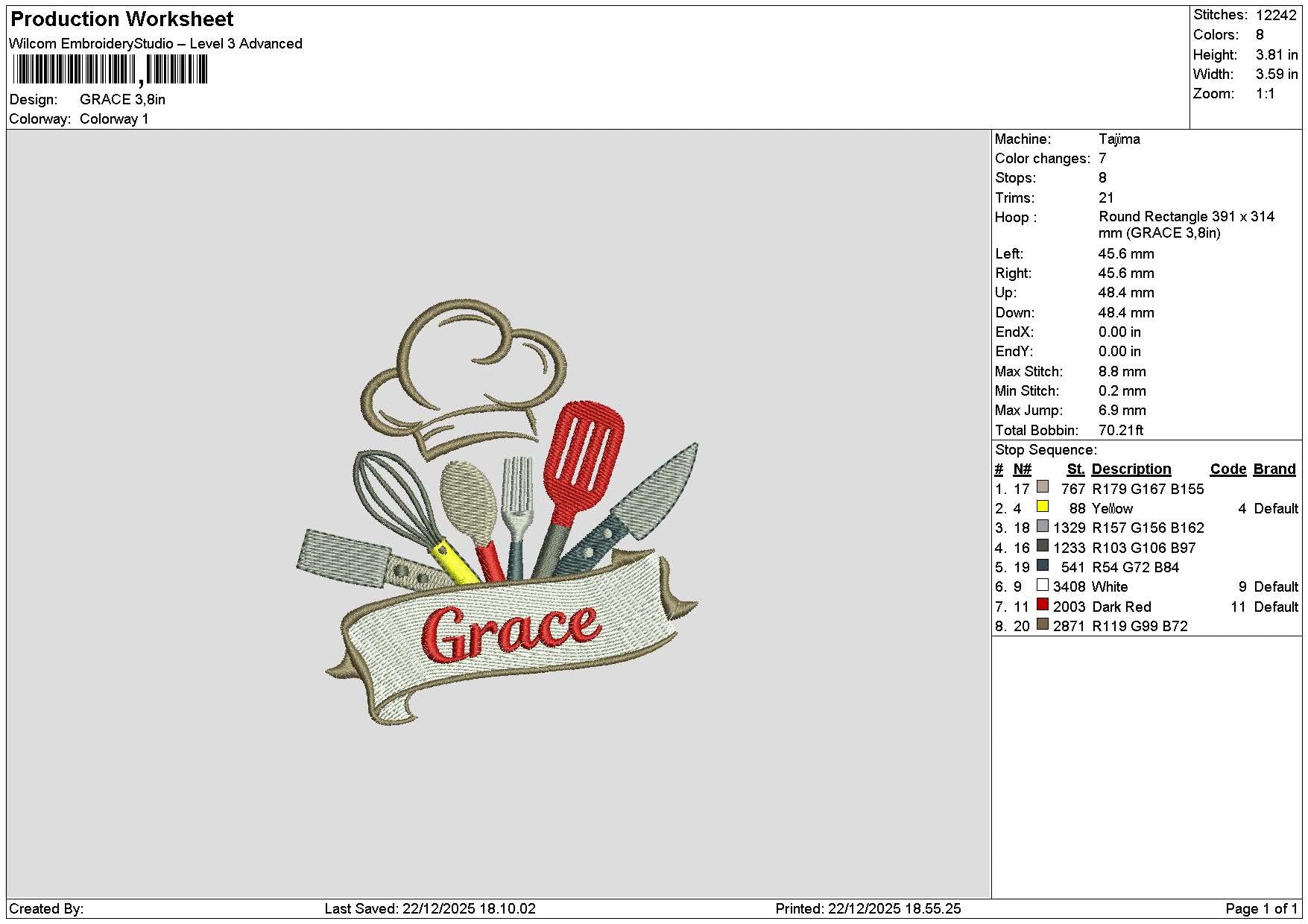Click the R119 G99 B72 color swatch
1308x924 pixels.
coord(1043,624)
